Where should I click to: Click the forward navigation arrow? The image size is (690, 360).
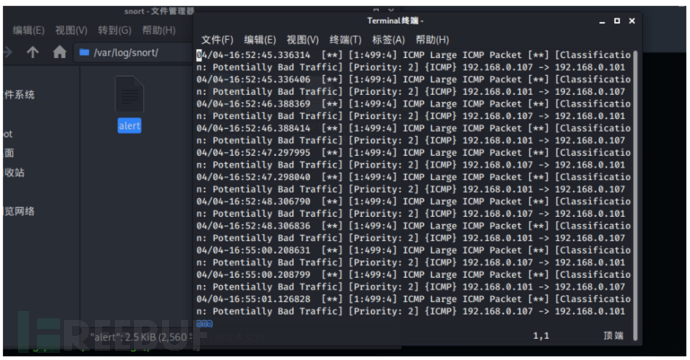coord(8,52)
